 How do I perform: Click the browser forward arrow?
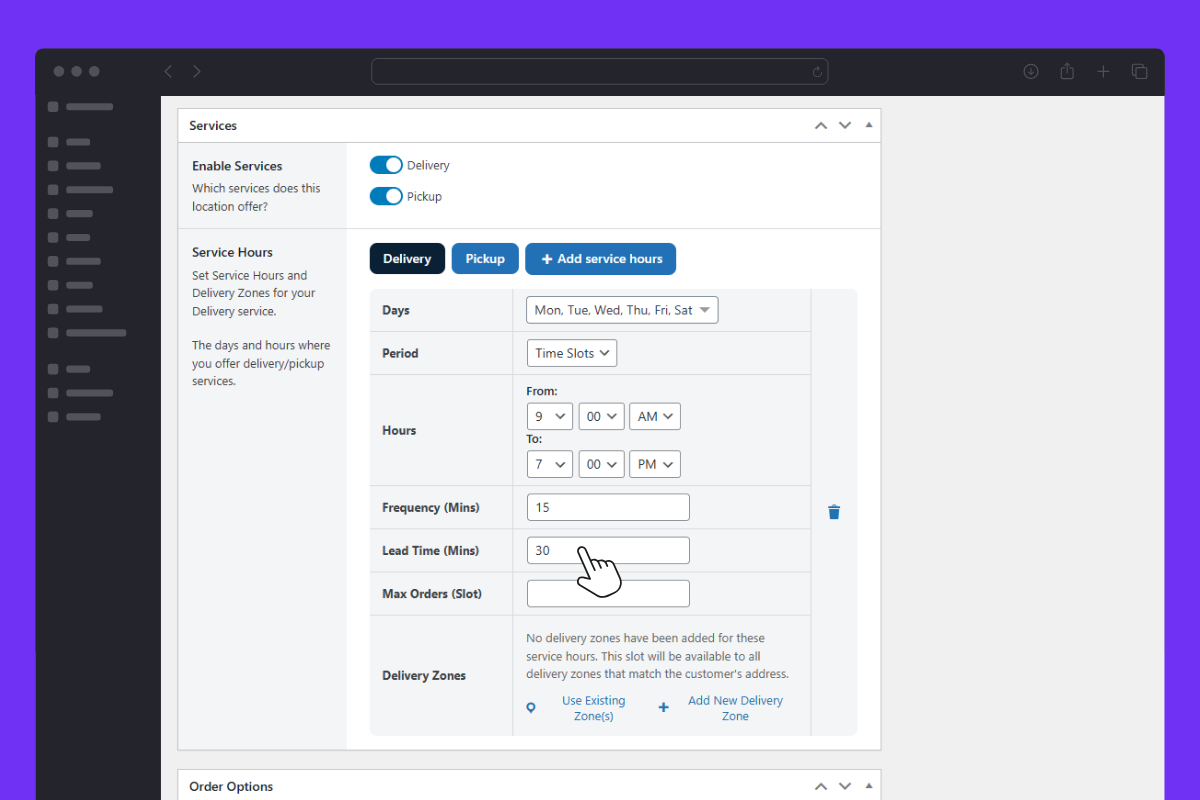click(197, 71)
